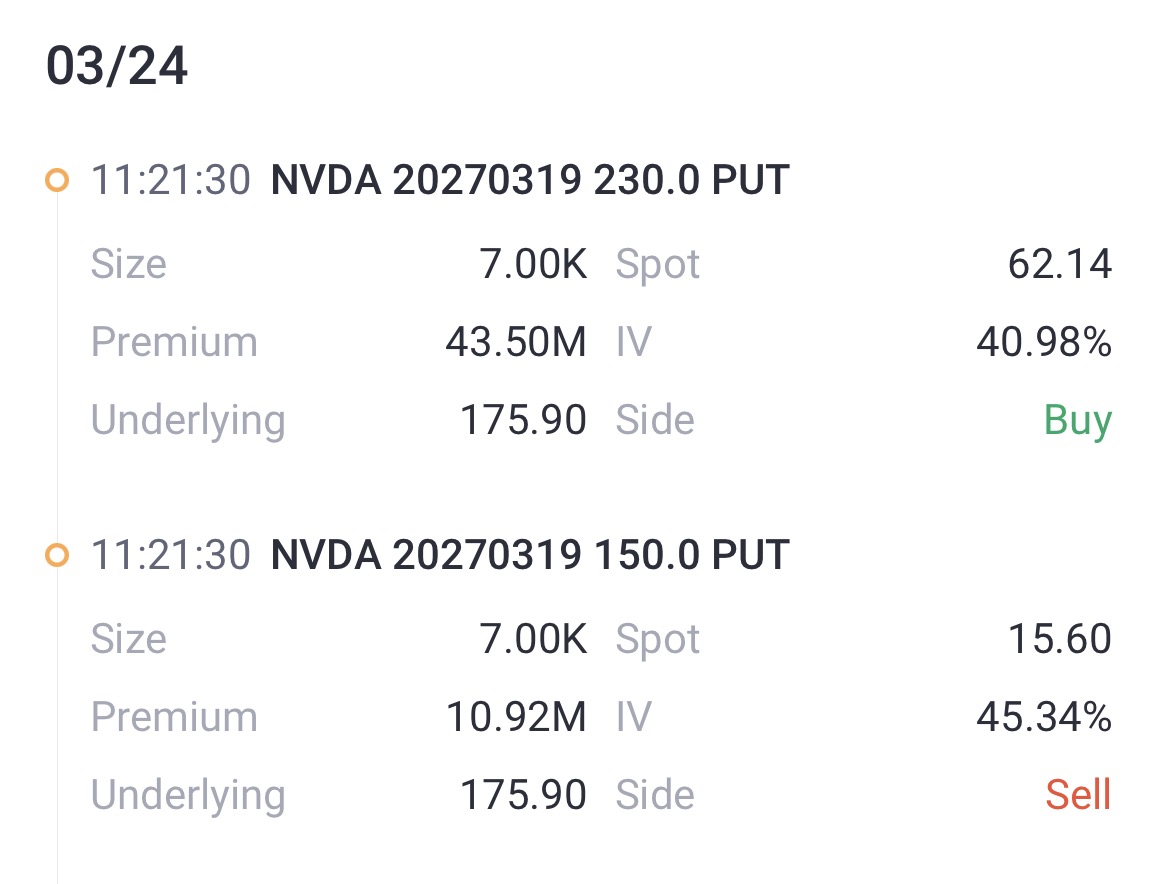Select the 10.92M premium value
Viewport: 1170px width, 884px height.
click(516, 718)
